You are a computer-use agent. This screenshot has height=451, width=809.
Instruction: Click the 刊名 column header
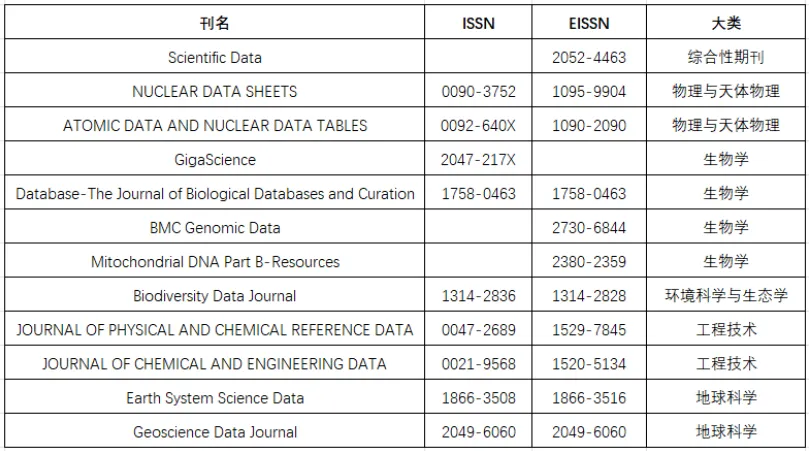215,22
